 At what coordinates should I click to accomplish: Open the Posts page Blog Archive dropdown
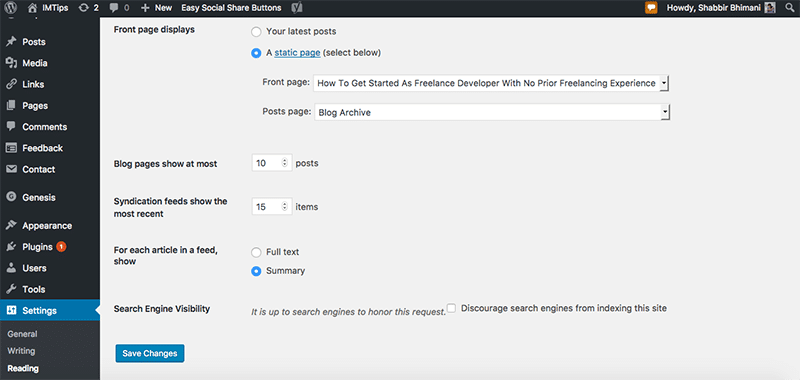492,112
